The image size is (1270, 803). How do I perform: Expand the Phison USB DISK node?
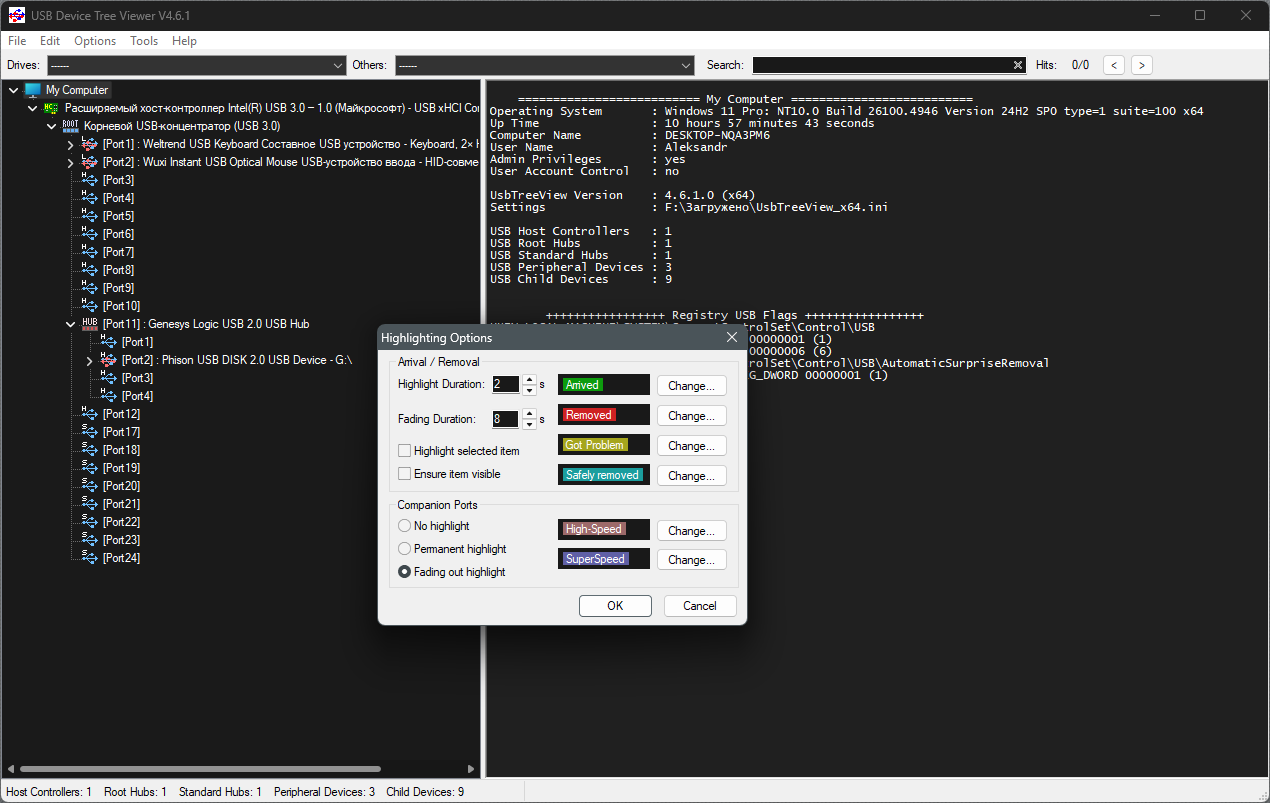tap(90, 360)
